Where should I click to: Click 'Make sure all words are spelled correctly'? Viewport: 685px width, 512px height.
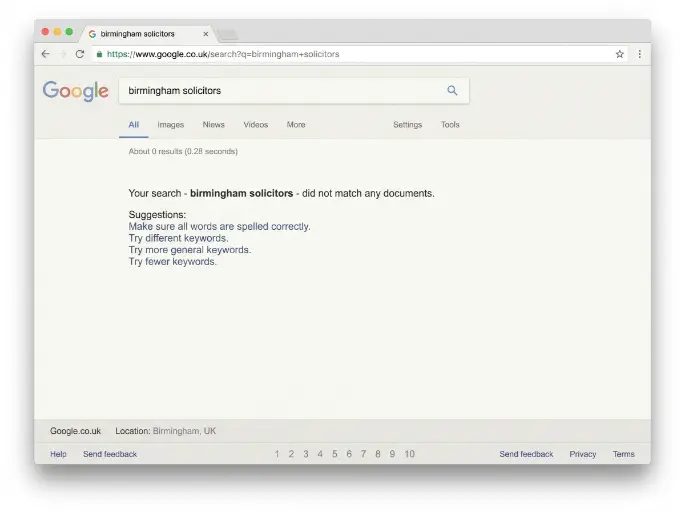point(219,226)
